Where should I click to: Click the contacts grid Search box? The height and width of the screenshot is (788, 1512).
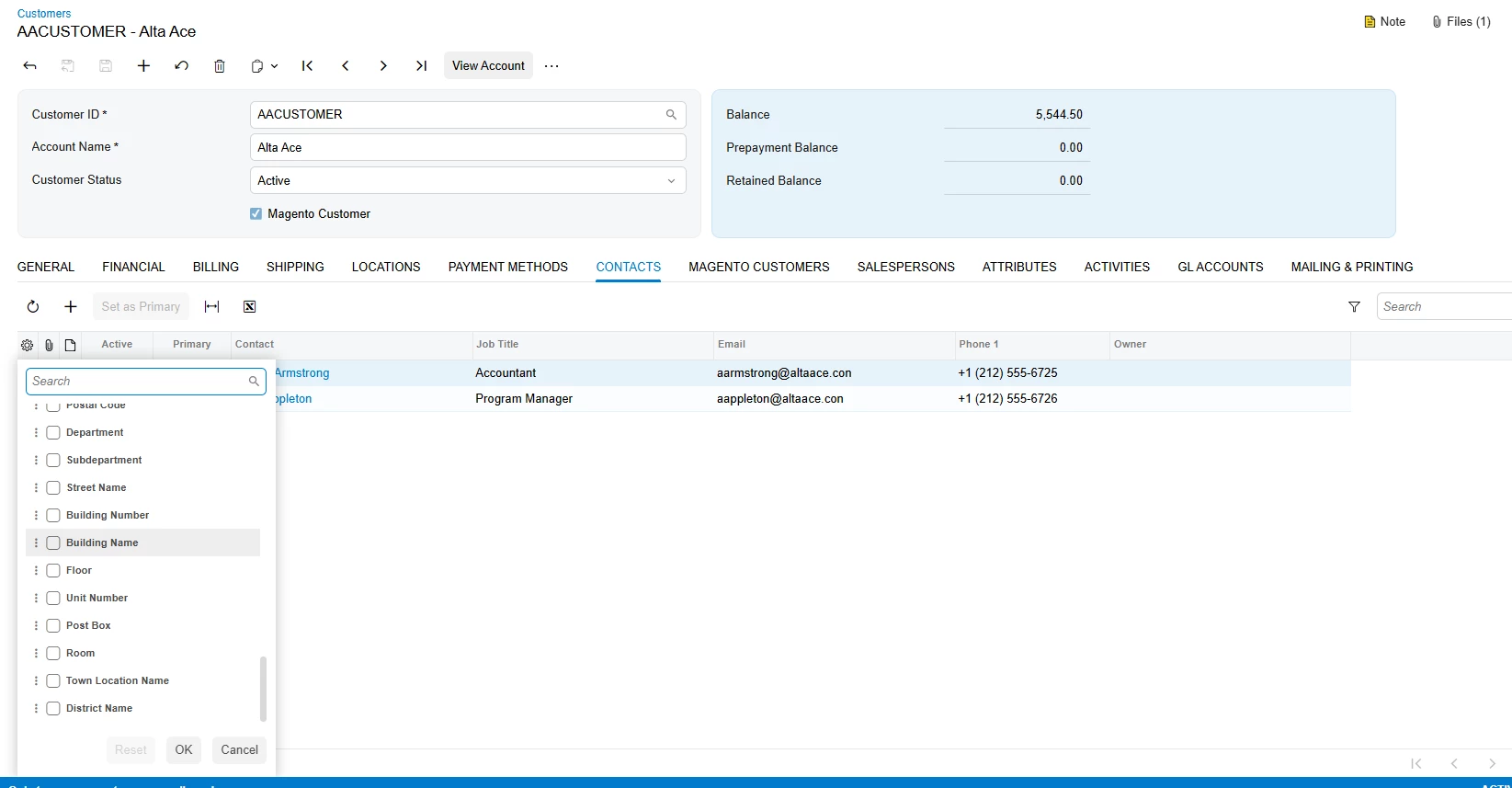tap(1444, 307)
